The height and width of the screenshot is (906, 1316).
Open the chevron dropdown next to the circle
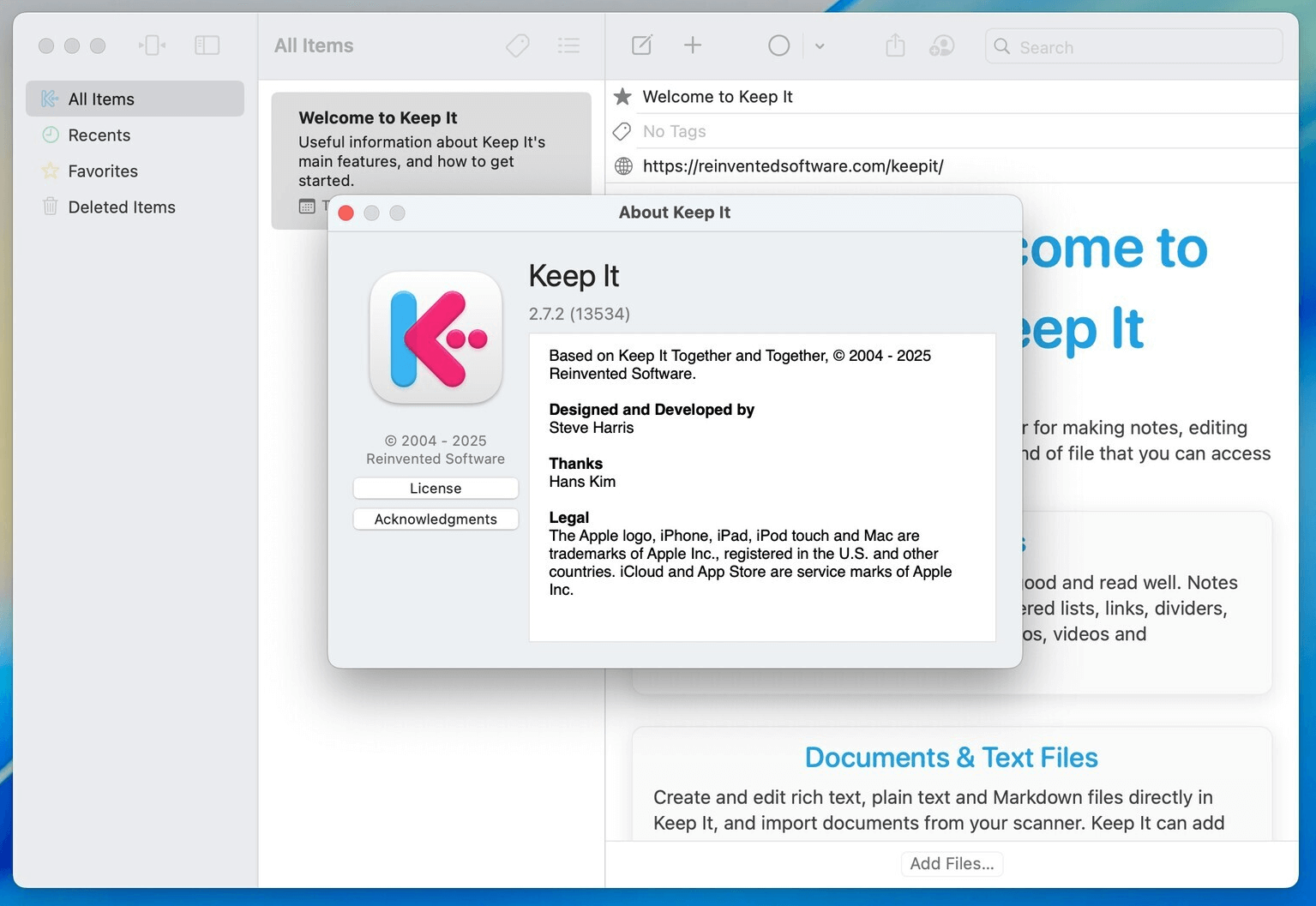[x=820, y=45]
